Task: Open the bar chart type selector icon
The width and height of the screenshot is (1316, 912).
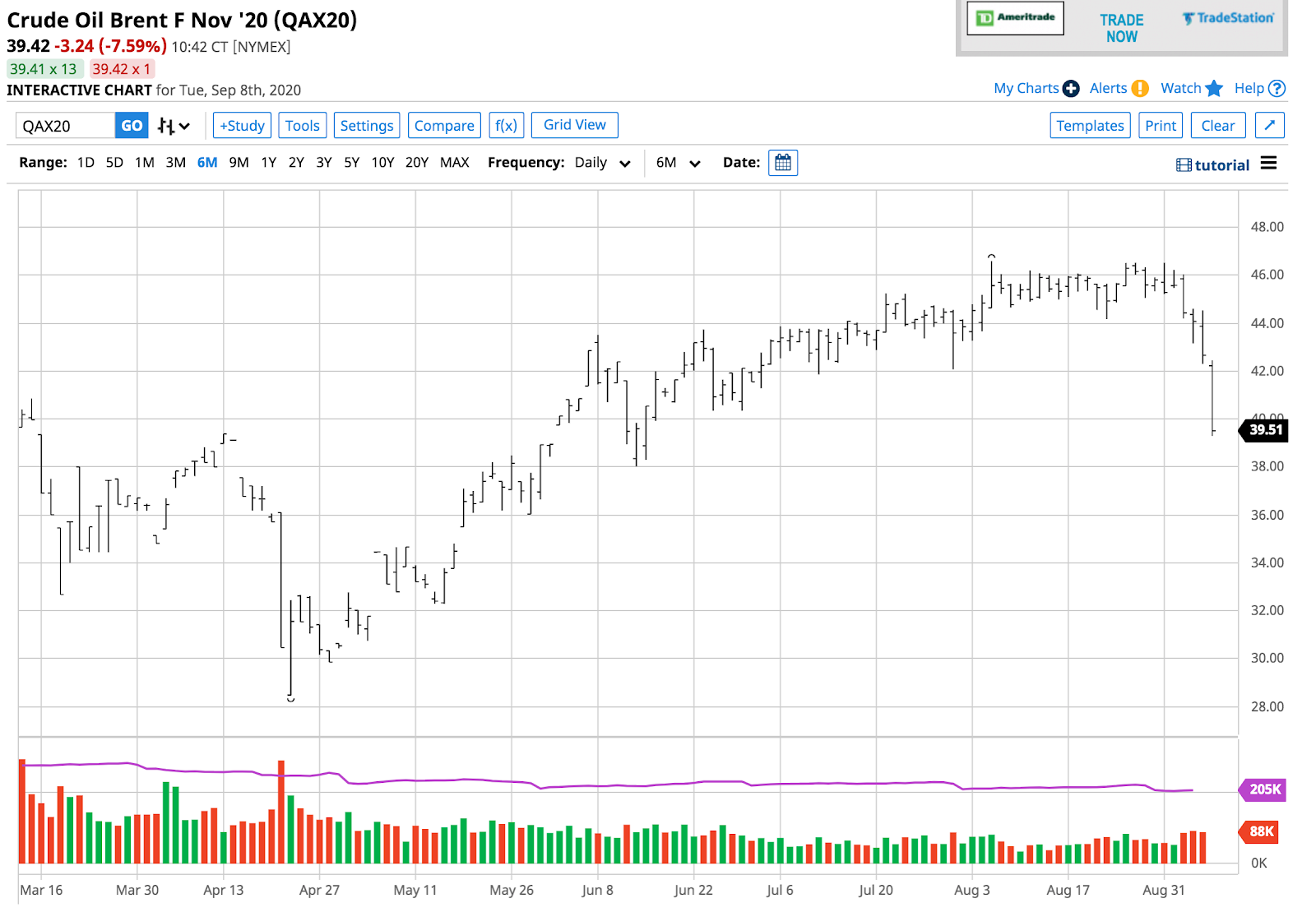Action: [x=174, y=126]
